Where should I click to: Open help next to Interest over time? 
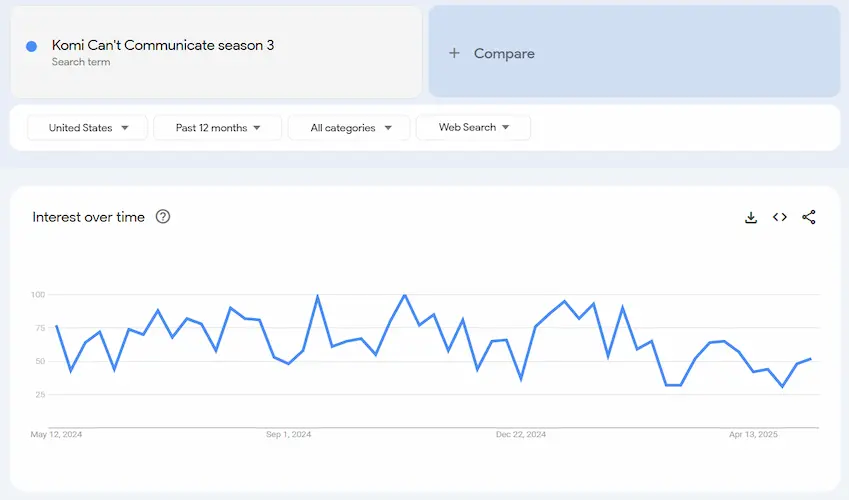pos(163,217)
